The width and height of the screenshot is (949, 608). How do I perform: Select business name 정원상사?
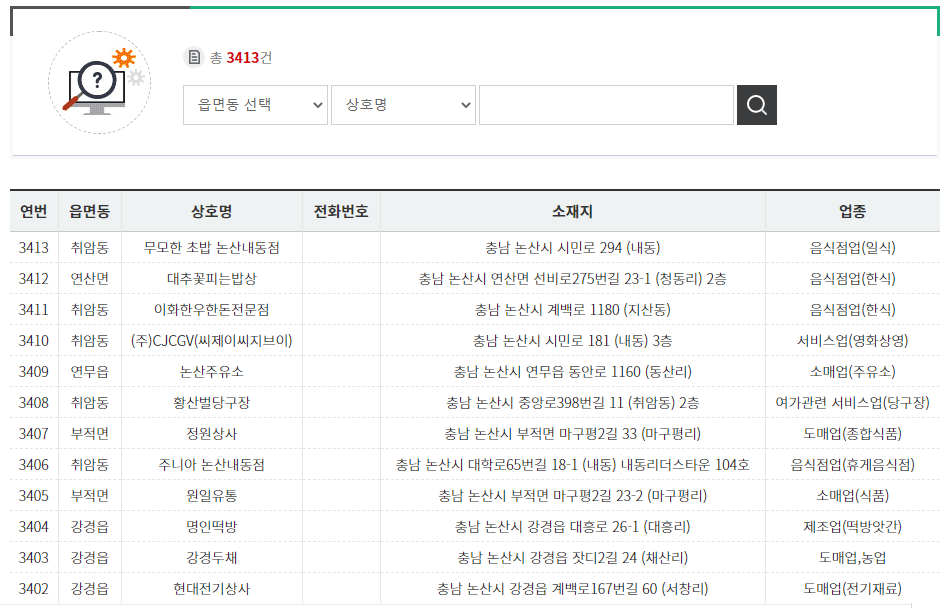pyautogui.click(x=212, y=434)
